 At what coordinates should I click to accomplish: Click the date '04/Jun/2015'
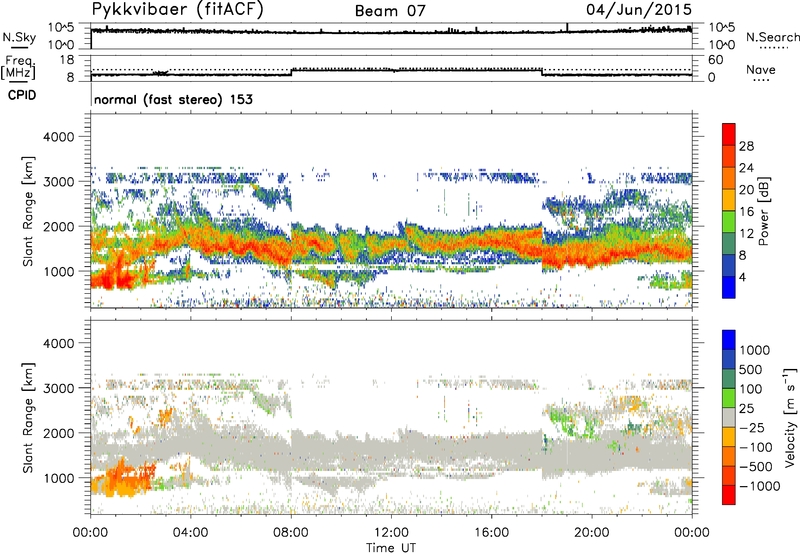pos(639,9)
